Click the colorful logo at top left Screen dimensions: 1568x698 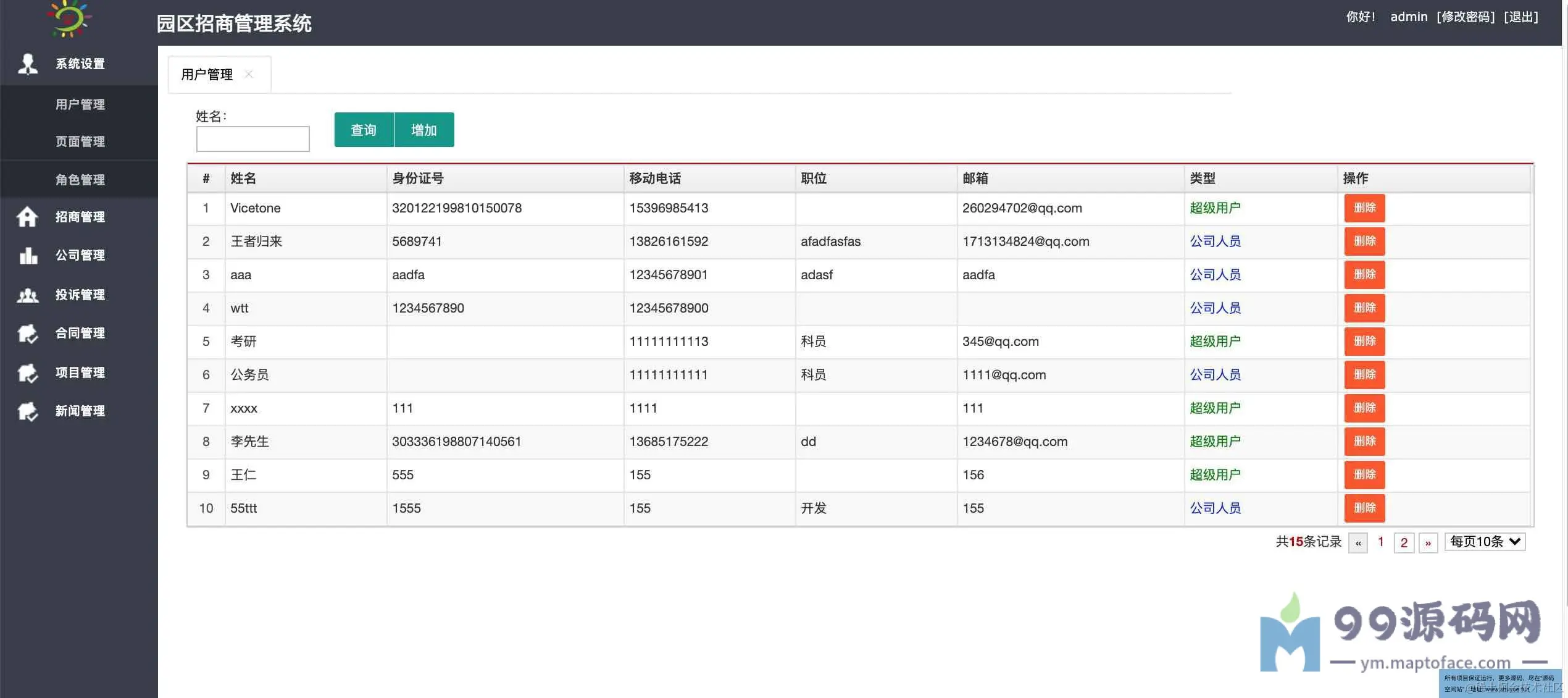(x=69, y=18)
